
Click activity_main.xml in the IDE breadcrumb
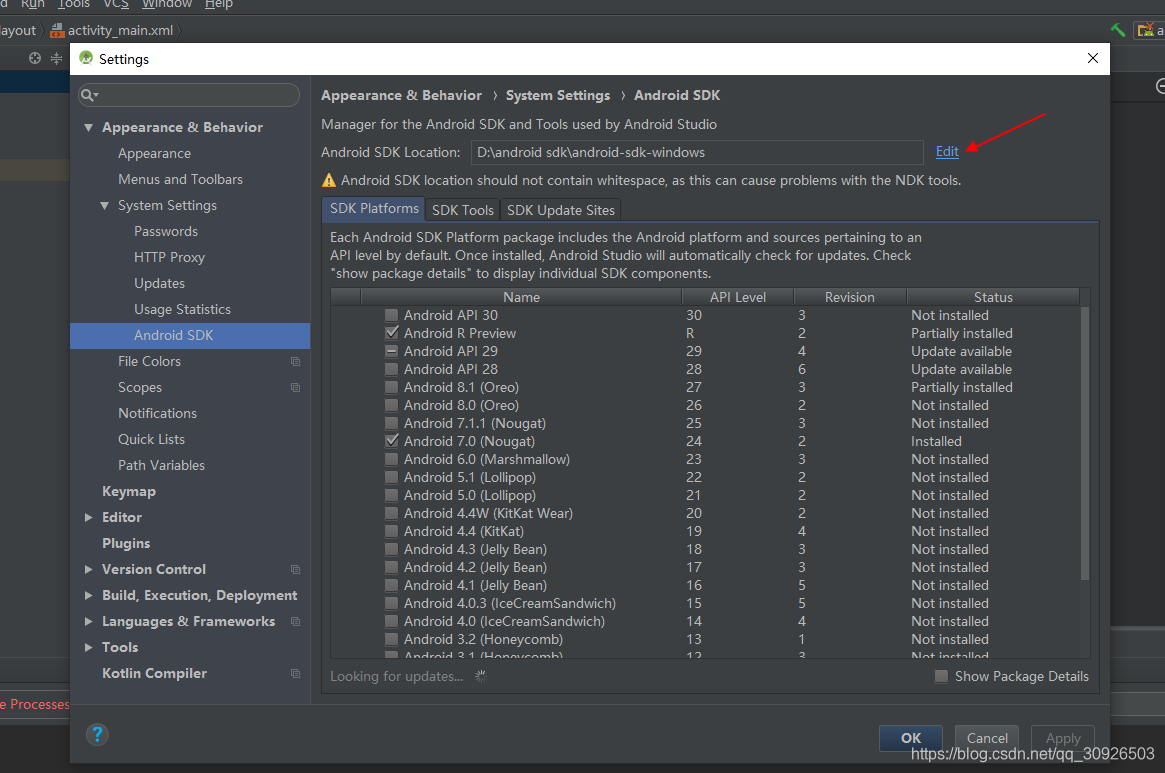pyautogui.click(x=120, y=30)
